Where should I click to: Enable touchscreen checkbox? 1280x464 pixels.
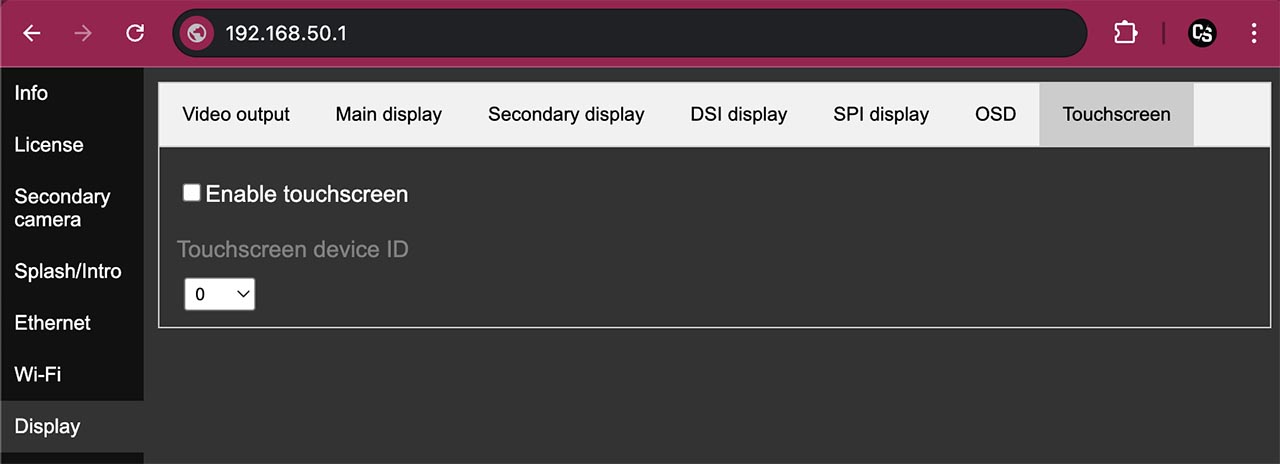192,193
